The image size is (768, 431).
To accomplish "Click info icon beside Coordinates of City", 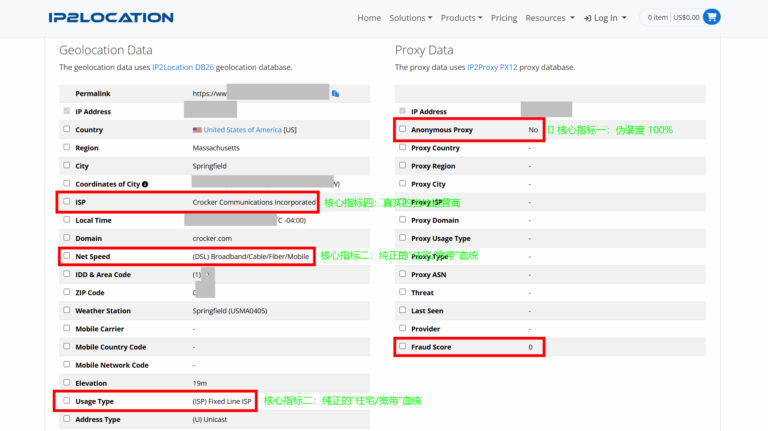I will [x=145, y=184].
